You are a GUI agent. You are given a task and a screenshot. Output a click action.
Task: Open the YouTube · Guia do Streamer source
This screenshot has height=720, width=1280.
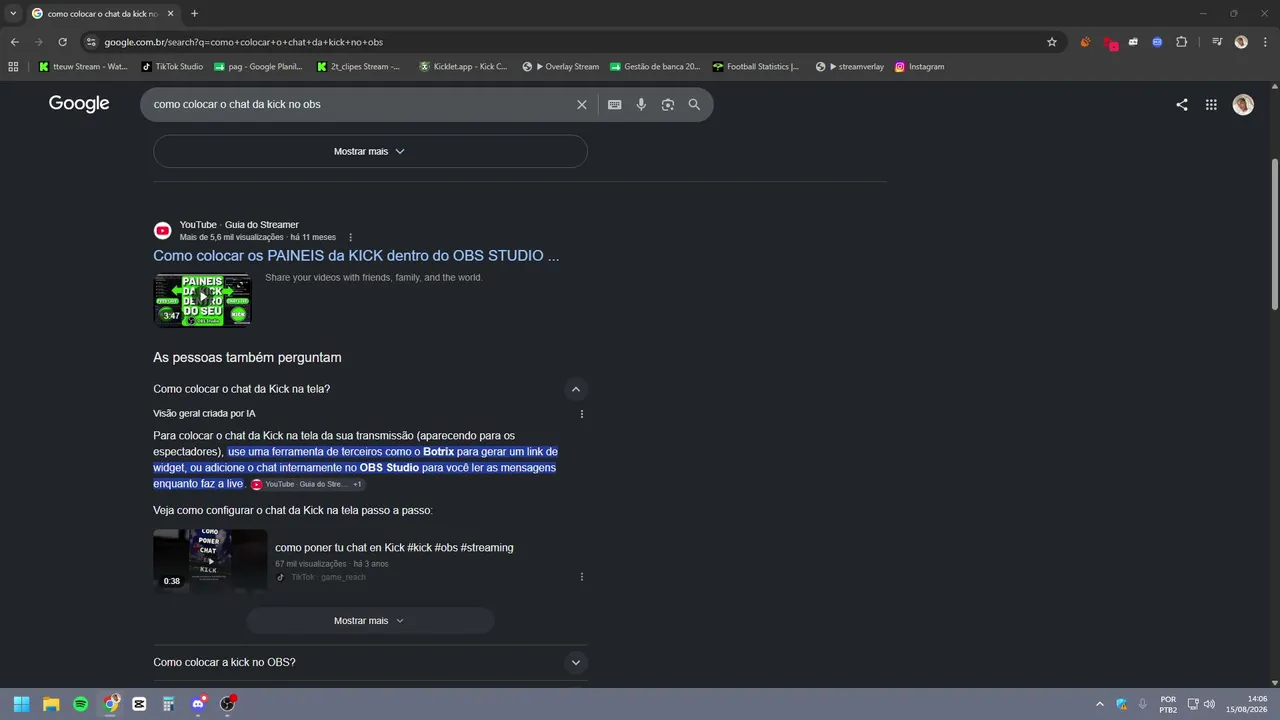tap(239, 225)
